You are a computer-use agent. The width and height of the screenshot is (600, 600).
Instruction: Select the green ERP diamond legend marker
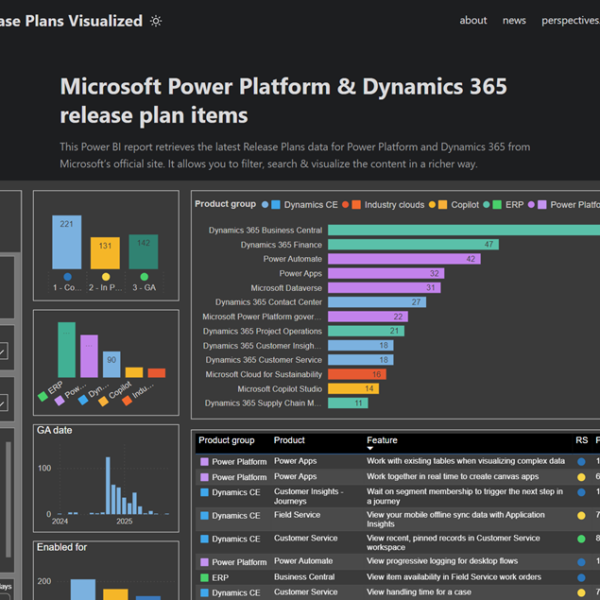click(43, 396)
